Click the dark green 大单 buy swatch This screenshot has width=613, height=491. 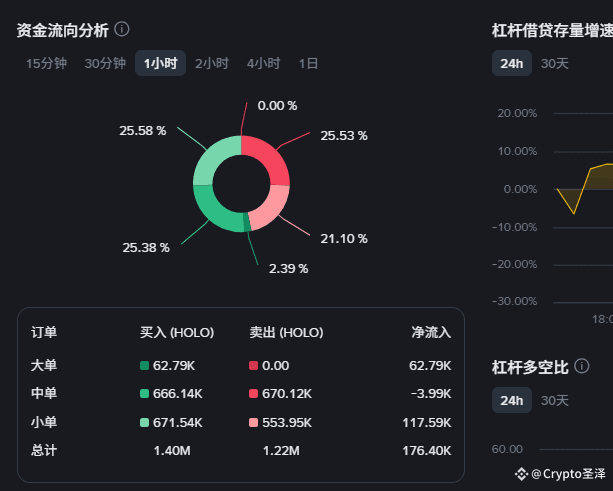click(x=144, y=366)
